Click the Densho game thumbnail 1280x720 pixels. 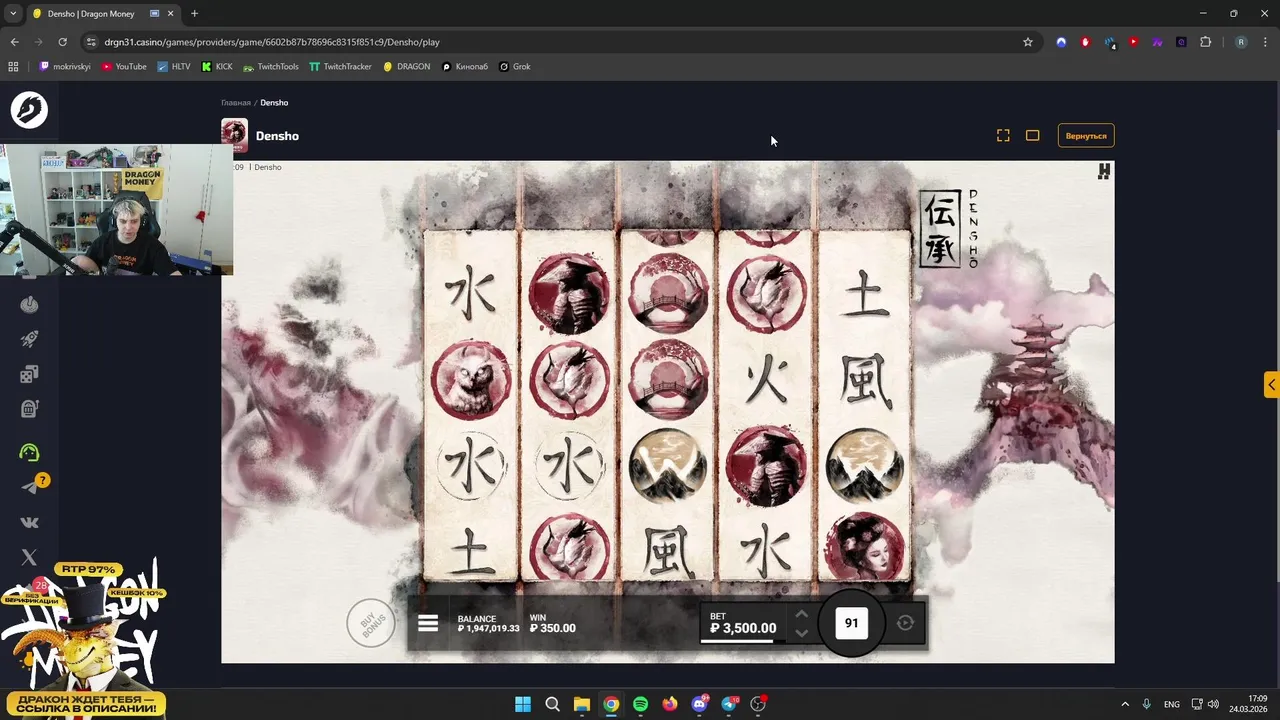tap(234, 135)
